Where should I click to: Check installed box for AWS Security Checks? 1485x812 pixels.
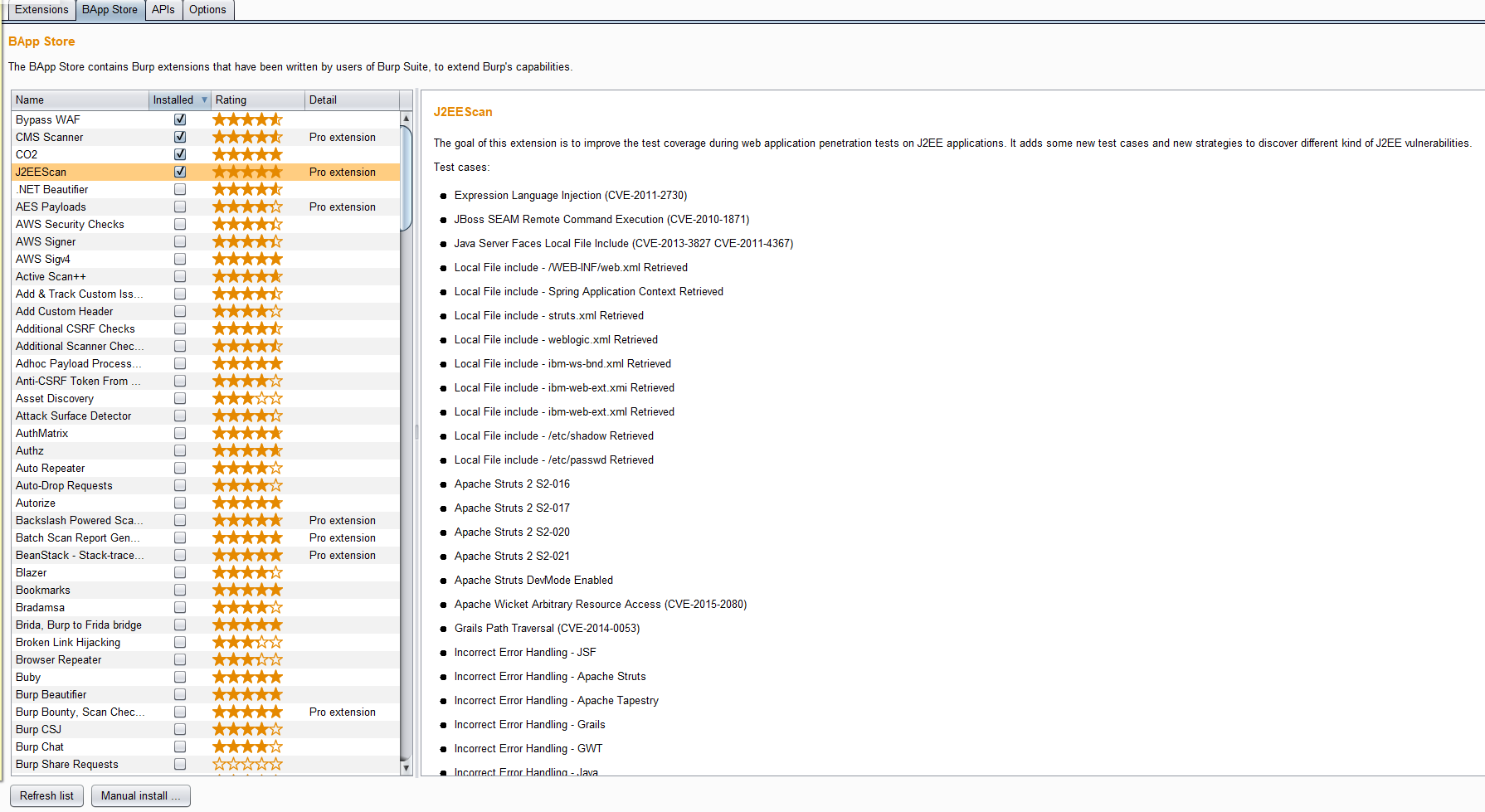(x=180, y=224)
